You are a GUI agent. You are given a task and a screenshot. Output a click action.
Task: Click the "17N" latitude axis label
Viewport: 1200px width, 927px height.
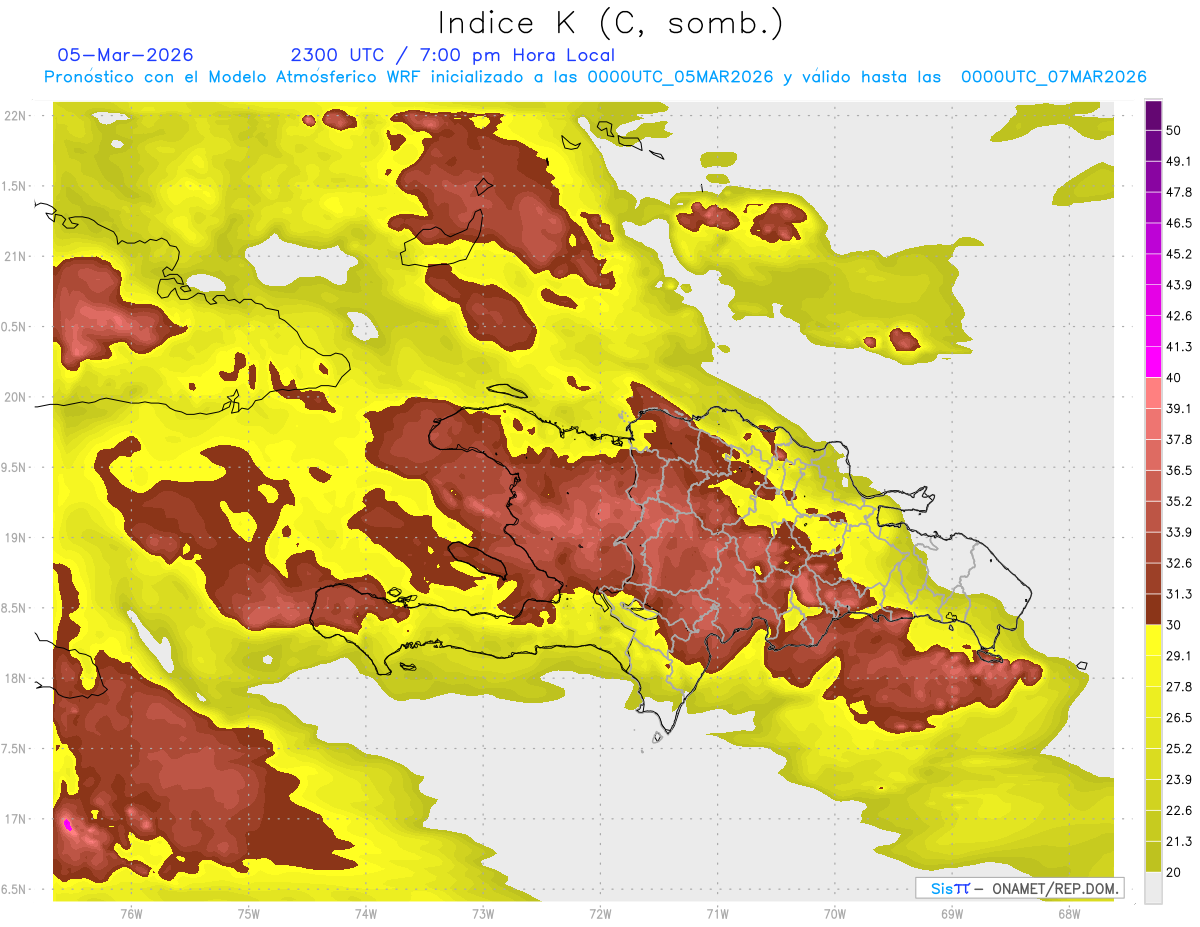point(15,819)
